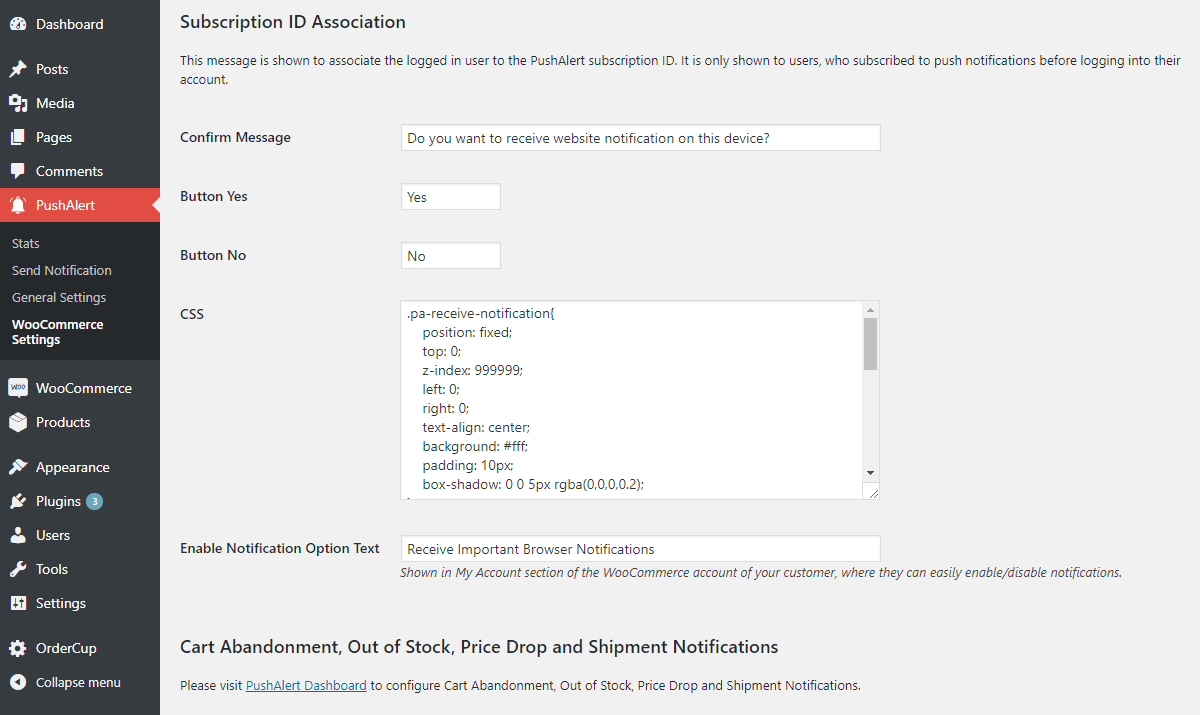Click the Cart Abandonment notifications heading
Screen dimensions: 1200x715
[x=479, y=647]
